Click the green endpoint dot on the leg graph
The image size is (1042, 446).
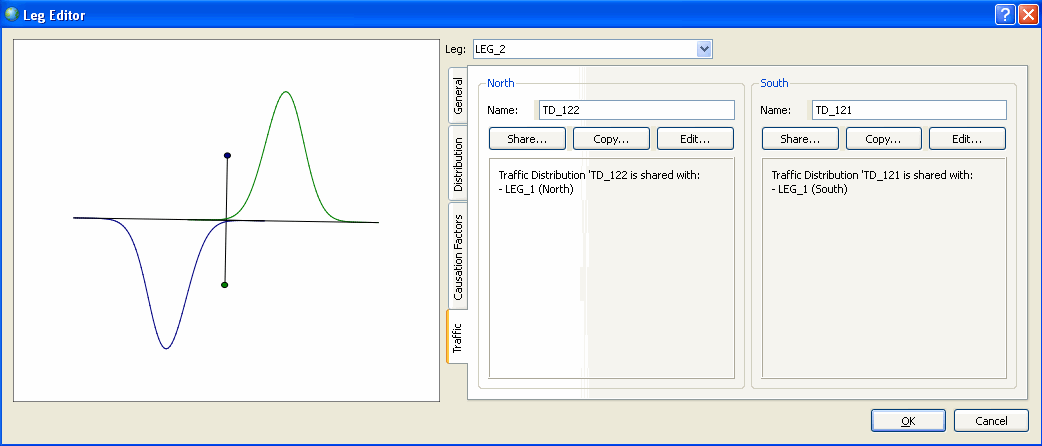[x=225, y=285]
